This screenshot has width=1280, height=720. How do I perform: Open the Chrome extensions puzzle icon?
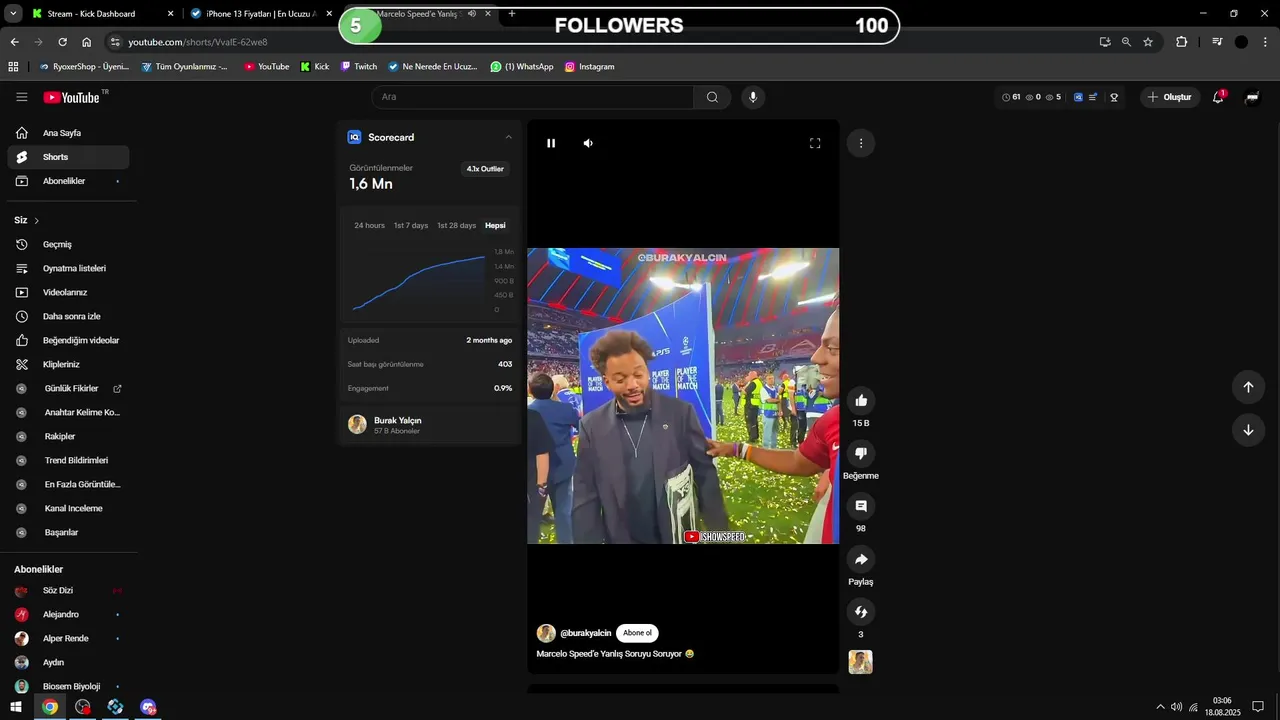[x=1182, y=42]
